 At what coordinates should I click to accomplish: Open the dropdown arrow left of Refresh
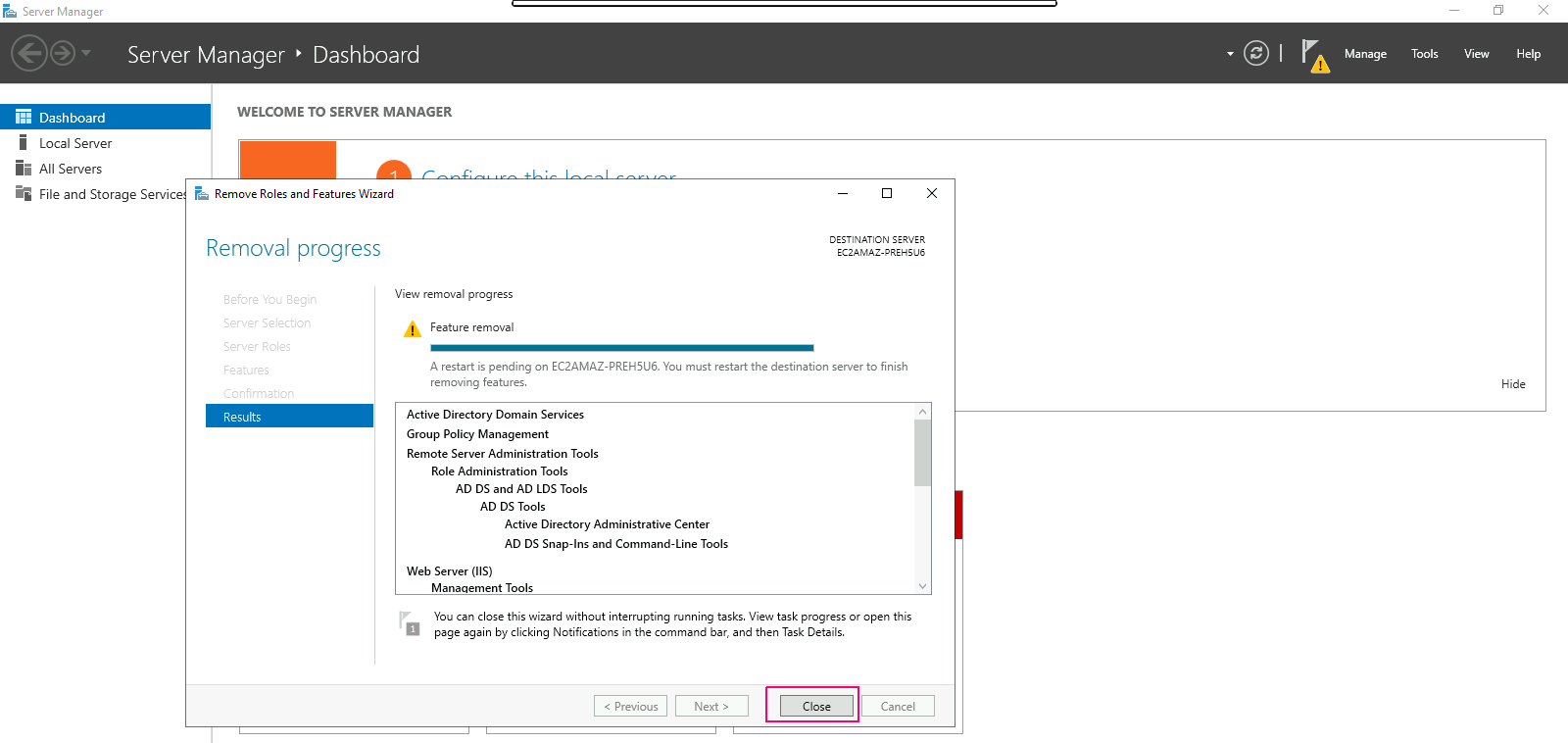pos(1230,54)
